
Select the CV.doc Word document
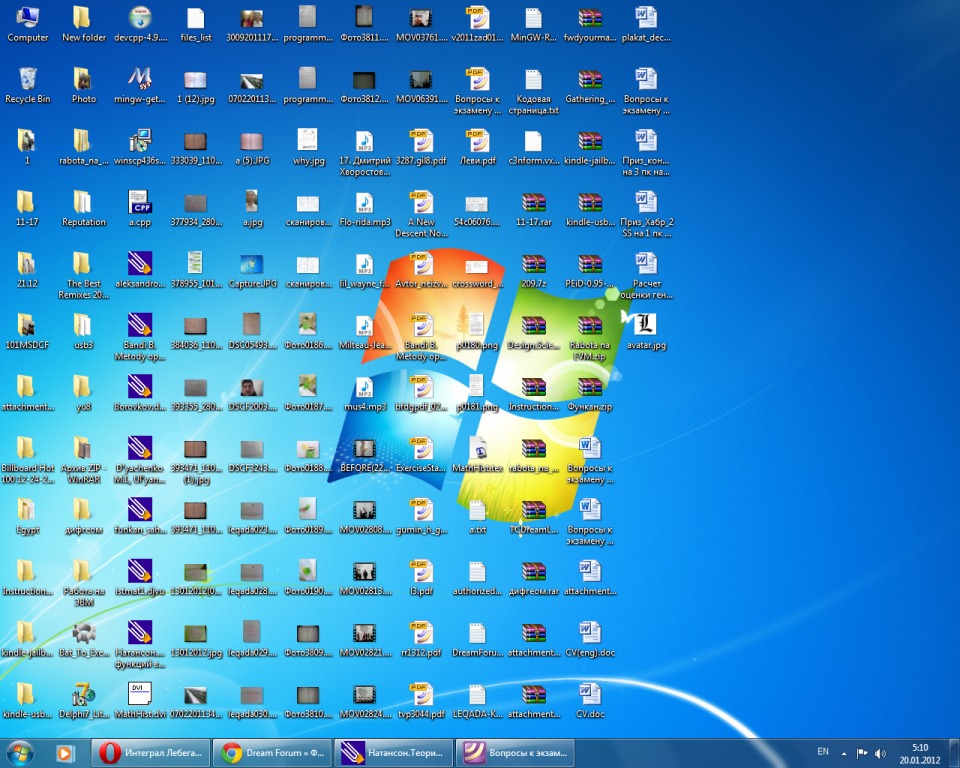(590, 701)
